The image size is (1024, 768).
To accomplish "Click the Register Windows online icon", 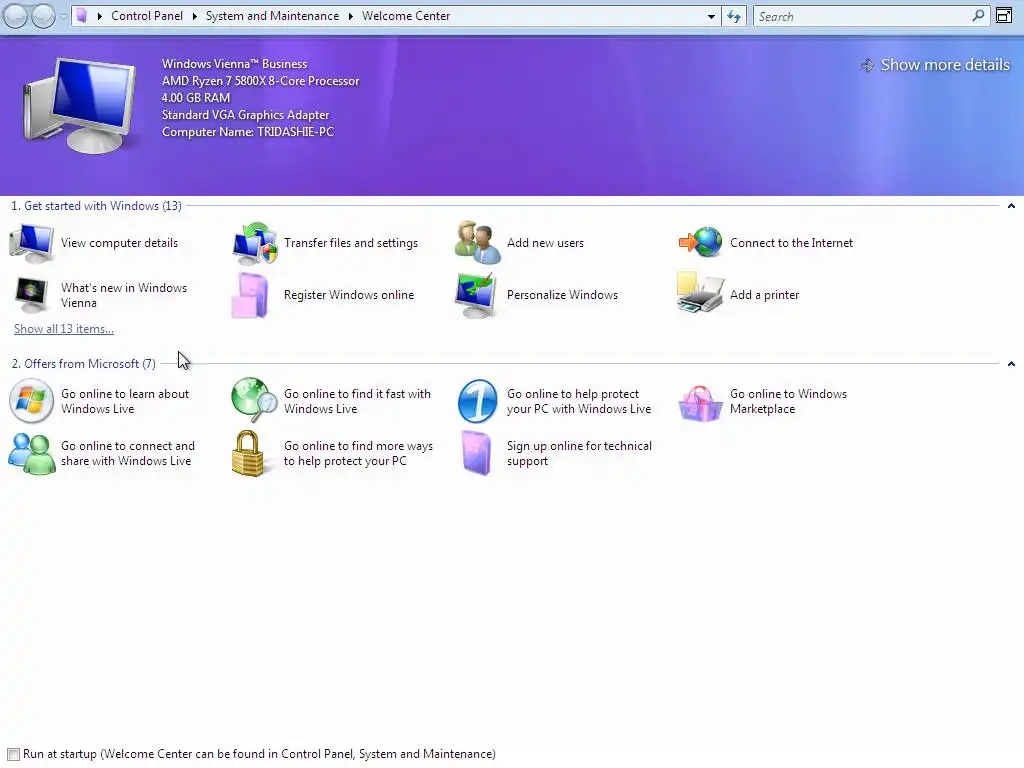I will [x=251, y=295].
